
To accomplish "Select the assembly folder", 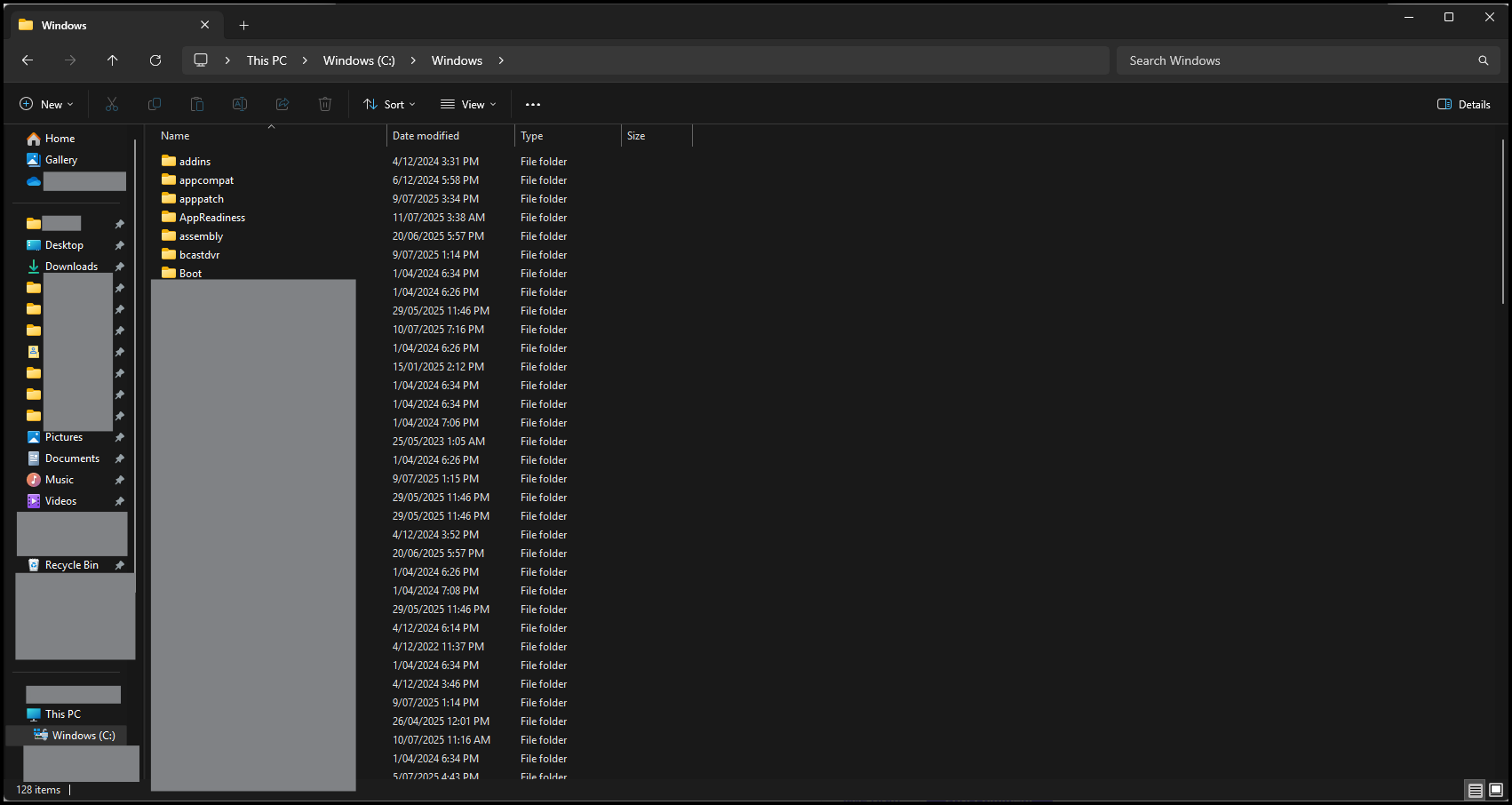I will 193,236.
